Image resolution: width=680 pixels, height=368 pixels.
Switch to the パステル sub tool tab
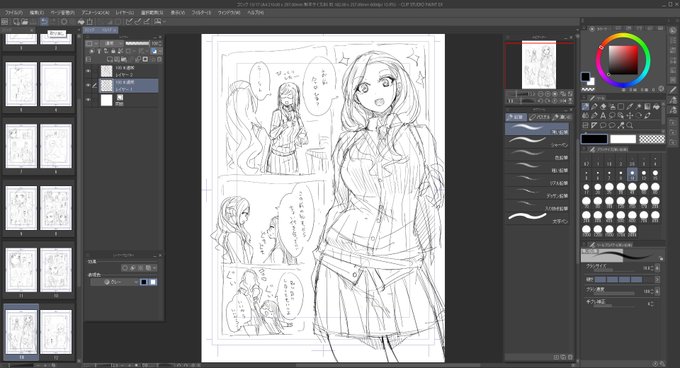539,117
